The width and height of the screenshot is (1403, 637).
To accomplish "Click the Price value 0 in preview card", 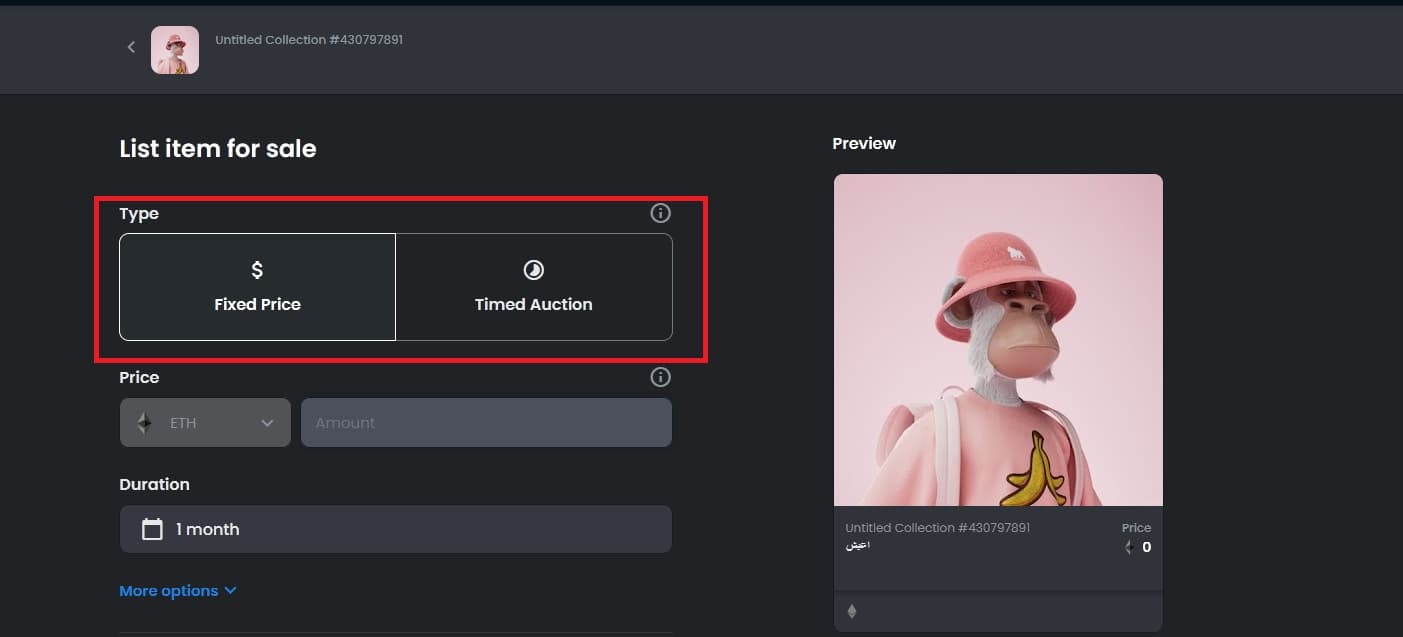I will click(1146, 547).
